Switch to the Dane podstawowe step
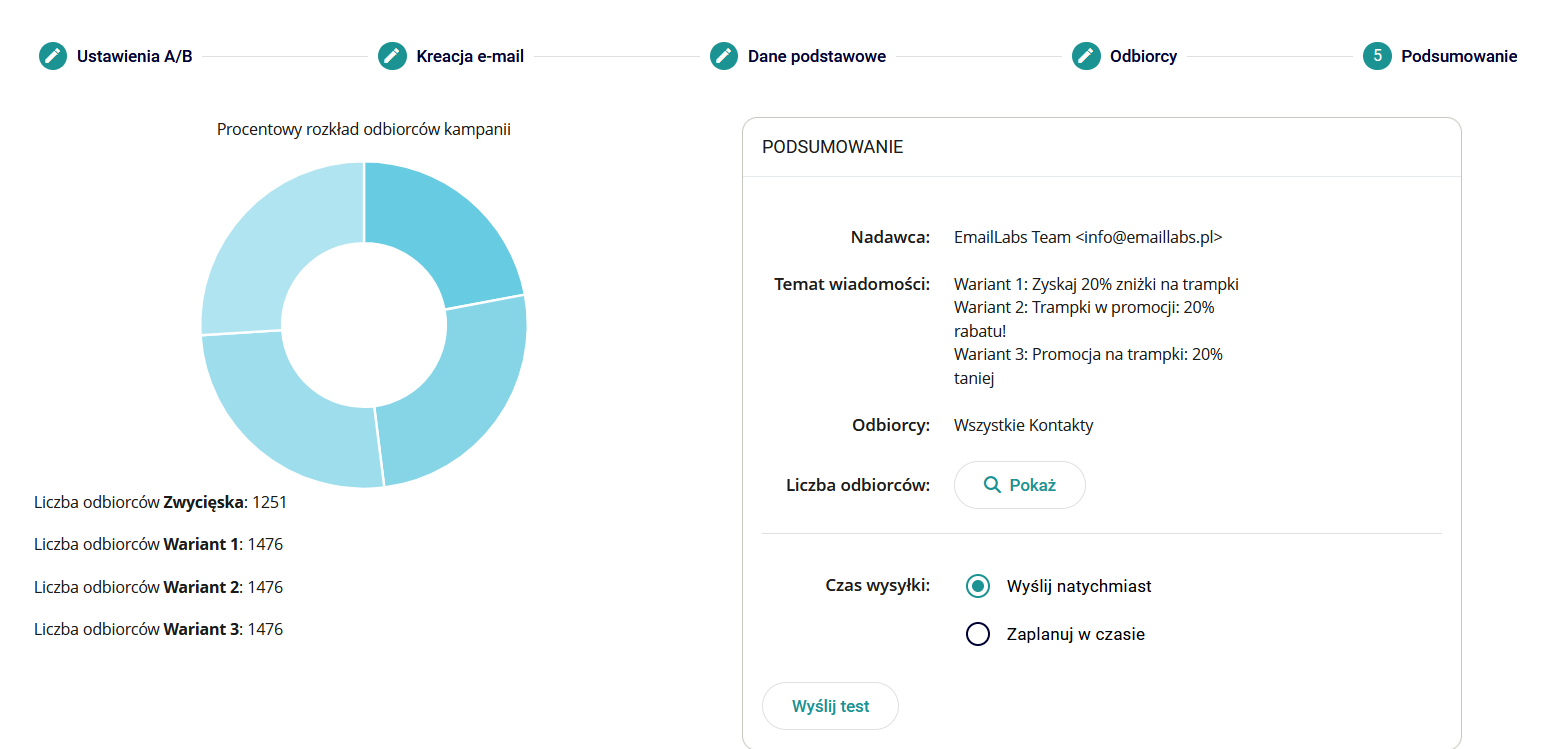The height and width of the screenshot is (749, 1562). (816, 56)
